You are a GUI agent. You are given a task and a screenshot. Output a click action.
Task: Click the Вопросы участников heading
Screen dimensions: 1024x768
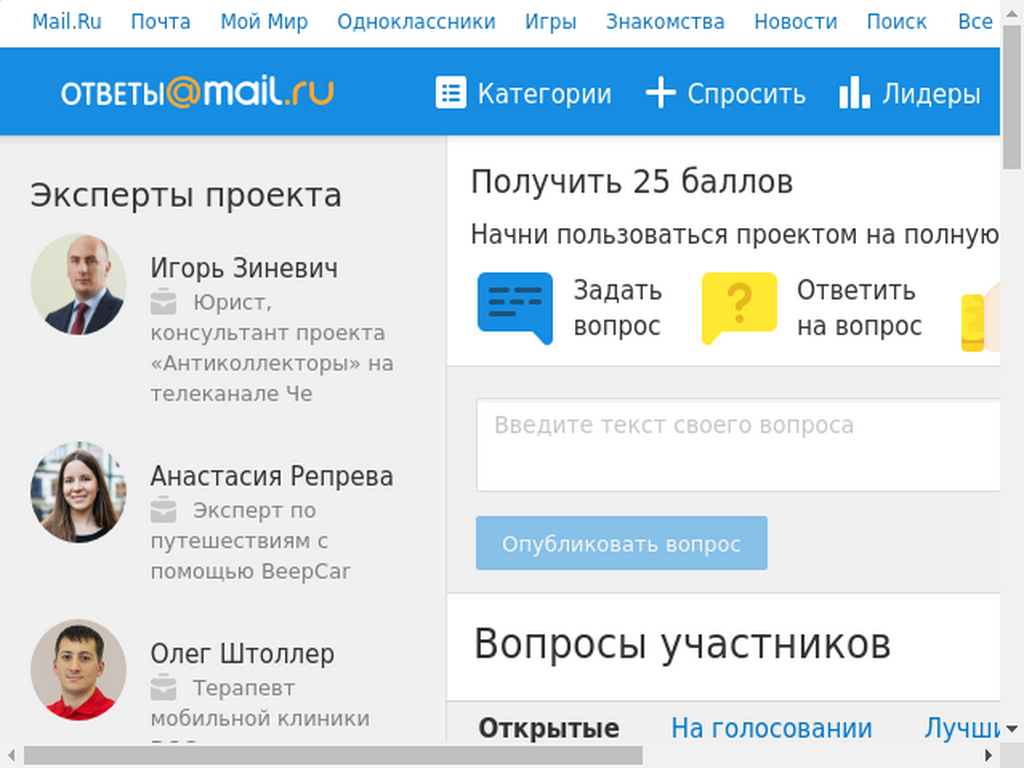682,644
